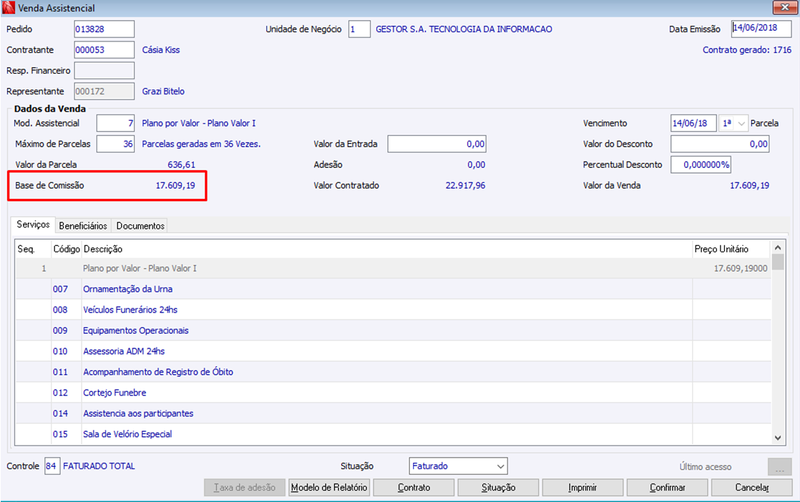Click the Imprimir button
Image resolution: width=800 pixels, height=502 pixels.
pos(583,487)
